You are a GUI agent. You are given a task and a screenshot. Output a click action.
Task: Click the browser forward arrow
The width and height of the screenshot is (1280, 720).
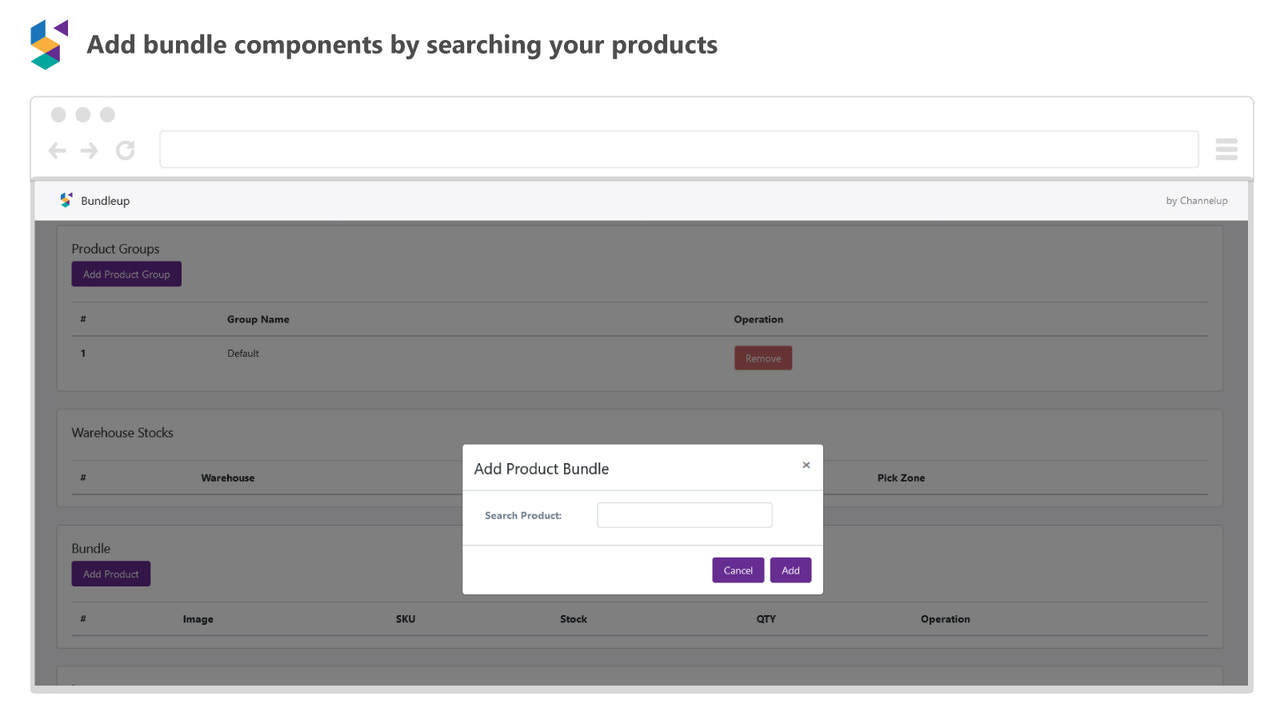click(x=89, y=149)
